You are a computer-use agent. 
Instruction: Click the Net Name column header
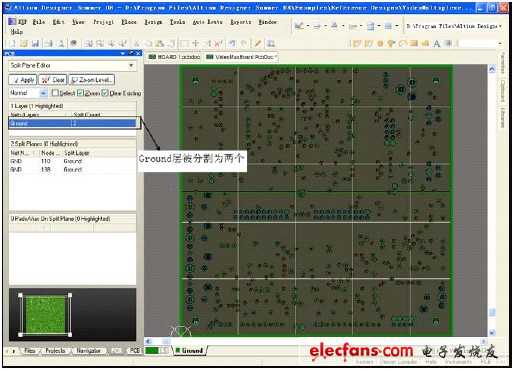(21, 153)
